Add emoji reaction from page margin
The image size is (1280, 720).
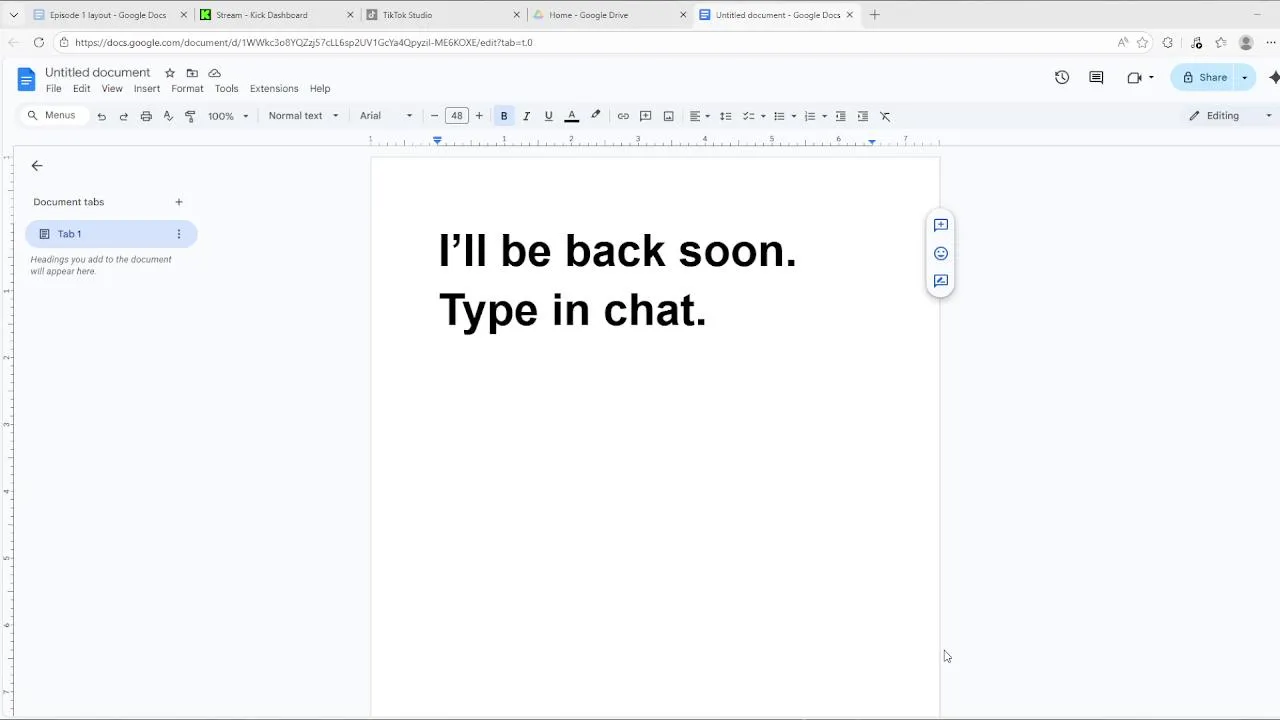[941, 253]
